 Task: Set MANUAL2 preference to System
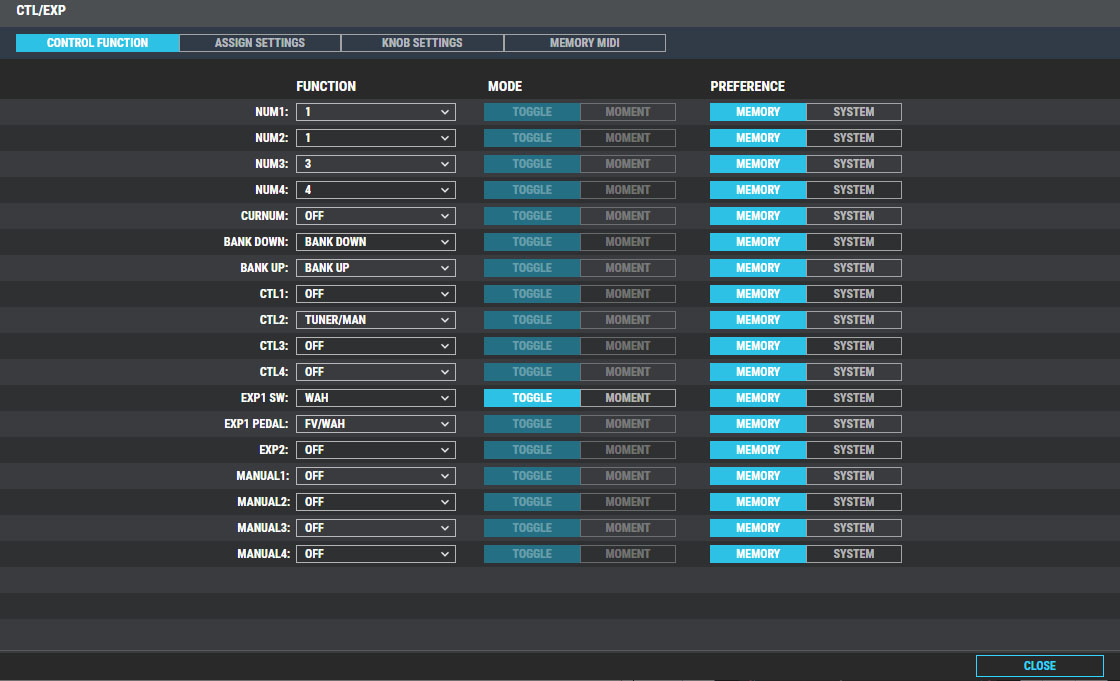pyautogui.click(x=854, y=502)
